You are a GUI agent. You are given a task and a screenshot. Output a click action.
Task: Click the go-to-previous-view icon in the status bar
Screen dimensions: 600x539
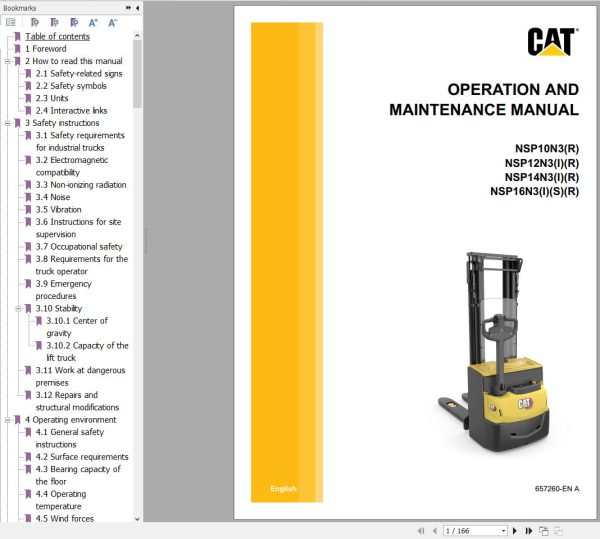(x=543, y=531)
